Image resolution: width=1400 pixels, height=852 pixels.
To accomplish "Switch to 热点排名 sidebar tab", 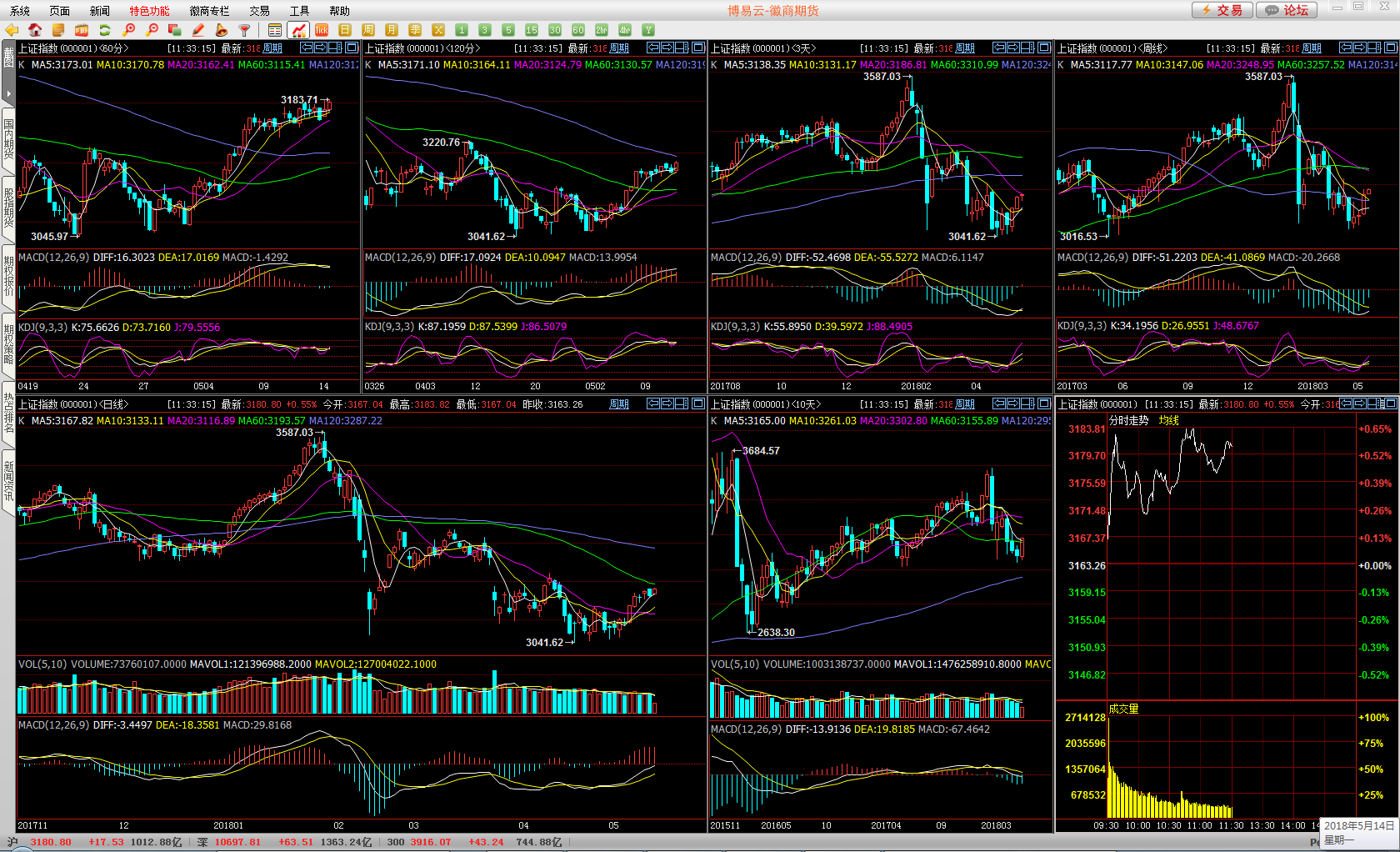I will tap(8, 413).
